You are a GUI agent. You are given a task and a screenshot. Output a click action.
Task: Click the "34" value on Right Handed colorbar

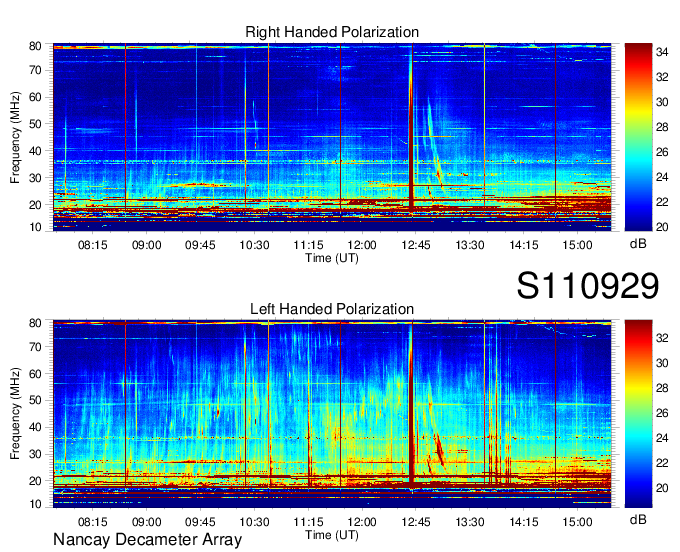(662, 52)
